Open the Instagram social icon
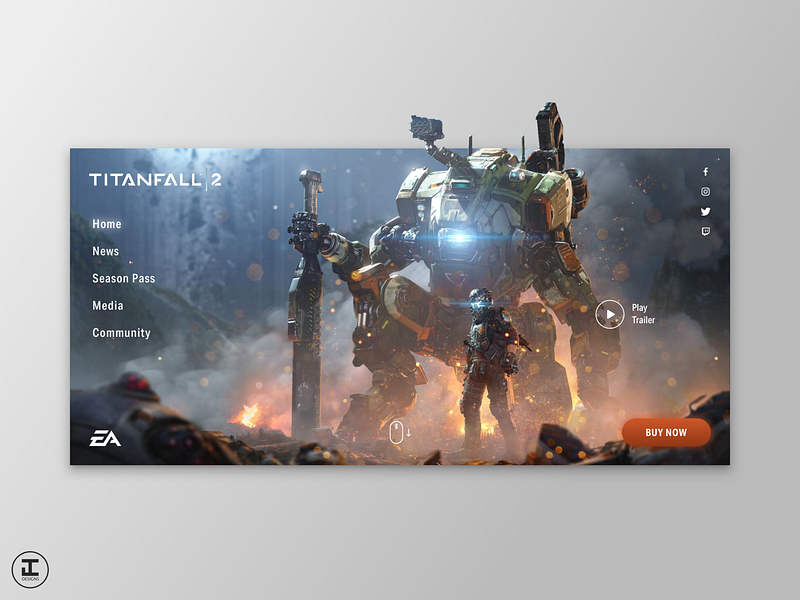 point(706,192)
